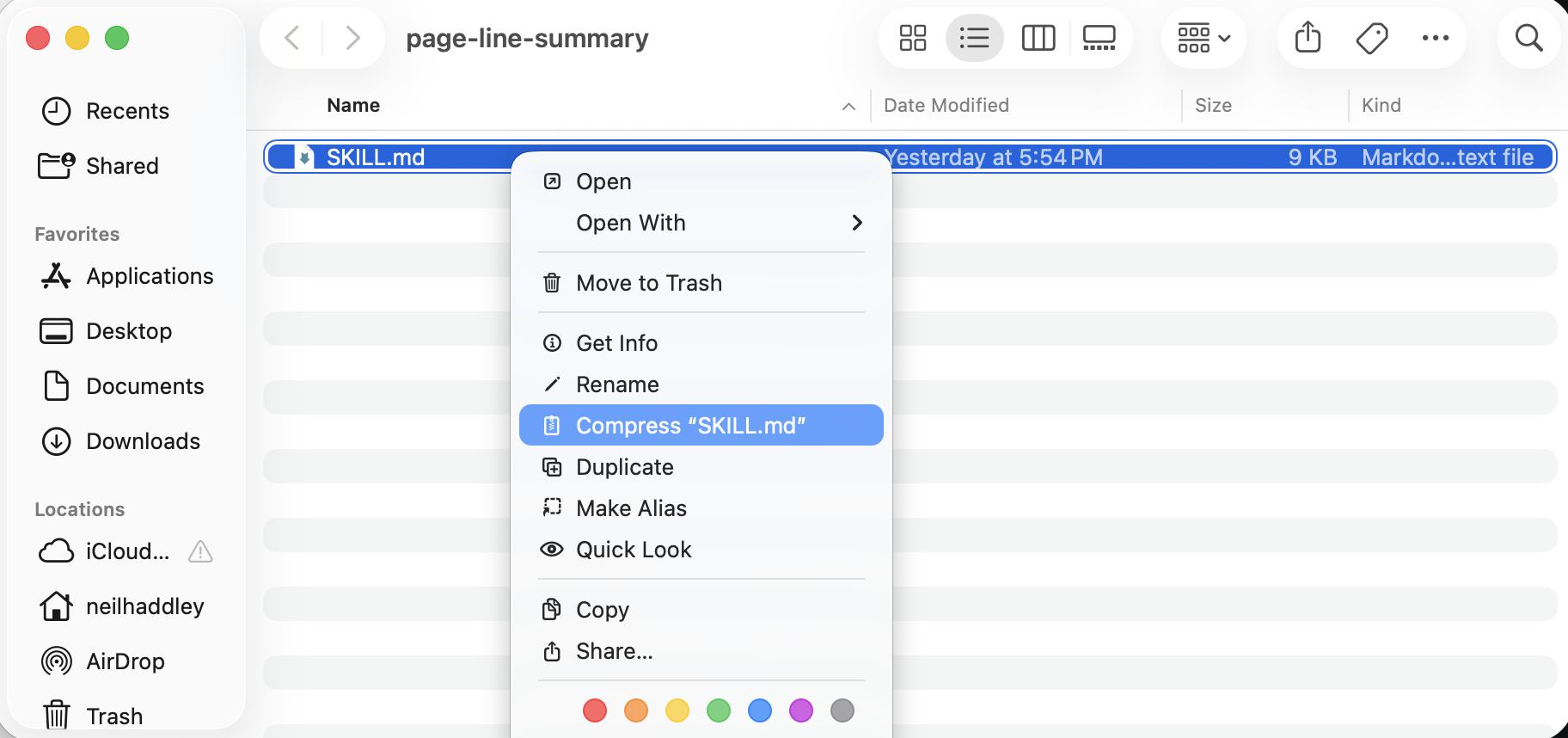
Task: Choose Duplicate in the context menu
Action: point(701,467)
